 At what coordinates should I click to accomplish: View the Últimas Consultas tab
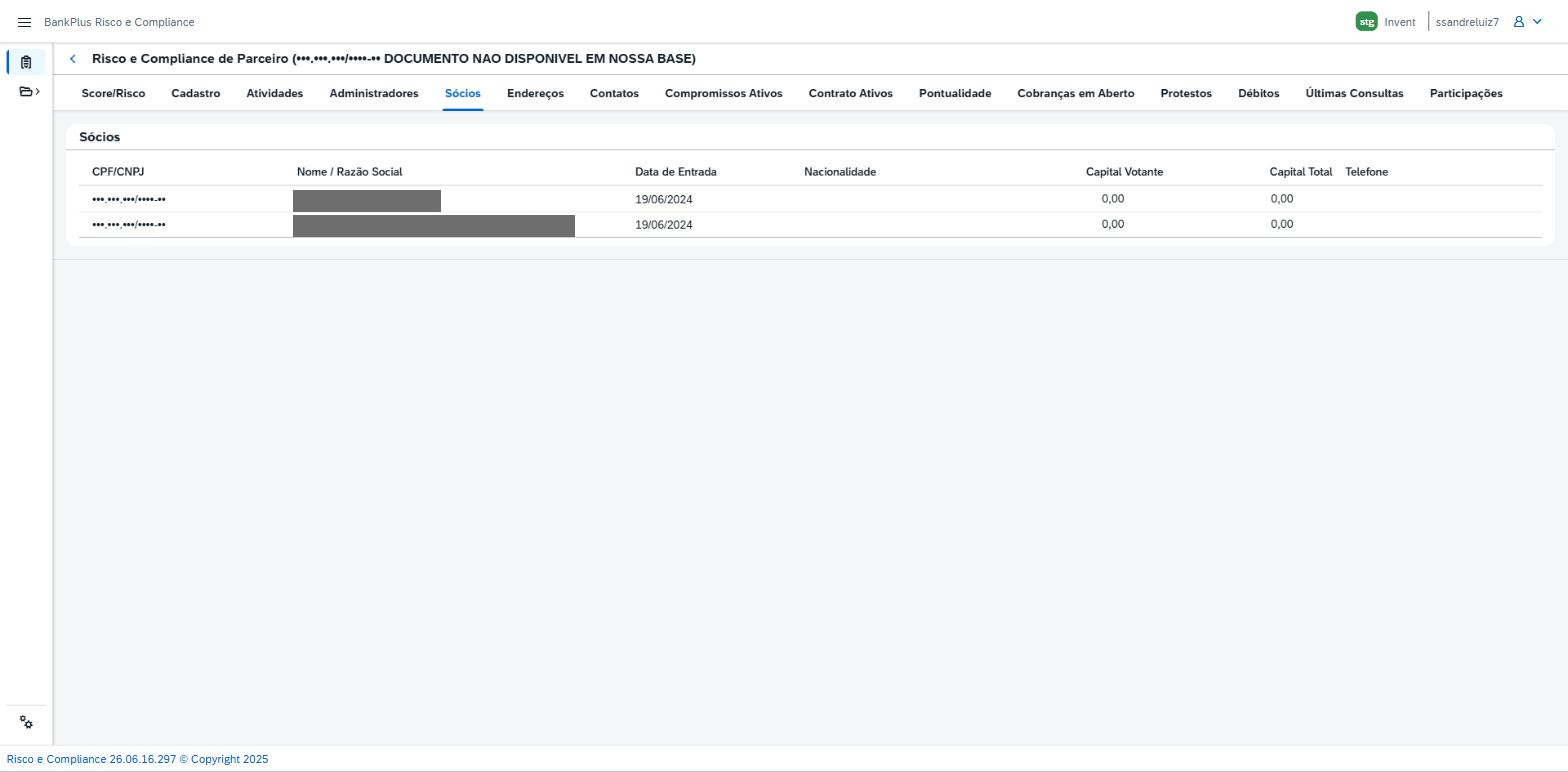click(1354, 93)
